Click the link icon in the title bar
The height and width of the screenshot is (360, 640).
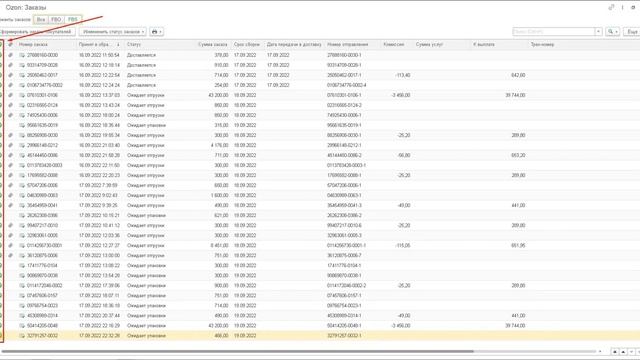click(x=611, y=7)
